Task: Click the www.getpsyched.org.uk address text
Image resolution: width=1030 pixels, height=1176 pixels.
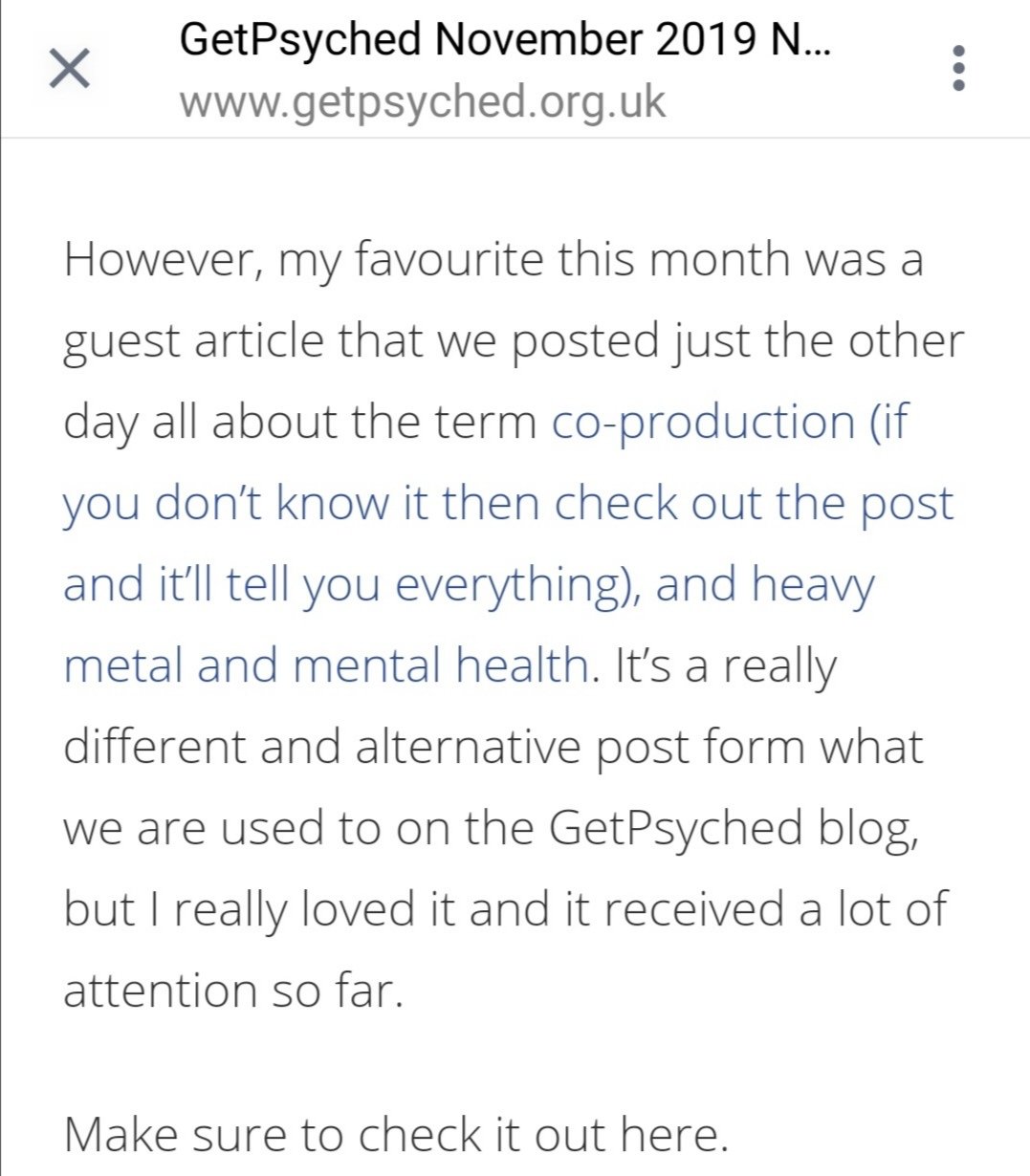Action: (x=422, y=101)
